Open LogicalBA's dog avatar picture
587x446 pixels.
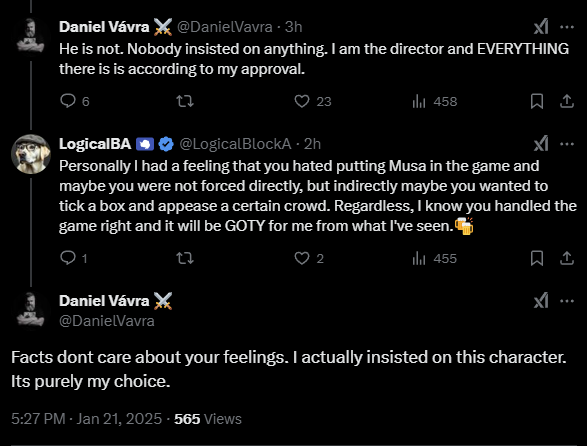[x=31, y=154]
